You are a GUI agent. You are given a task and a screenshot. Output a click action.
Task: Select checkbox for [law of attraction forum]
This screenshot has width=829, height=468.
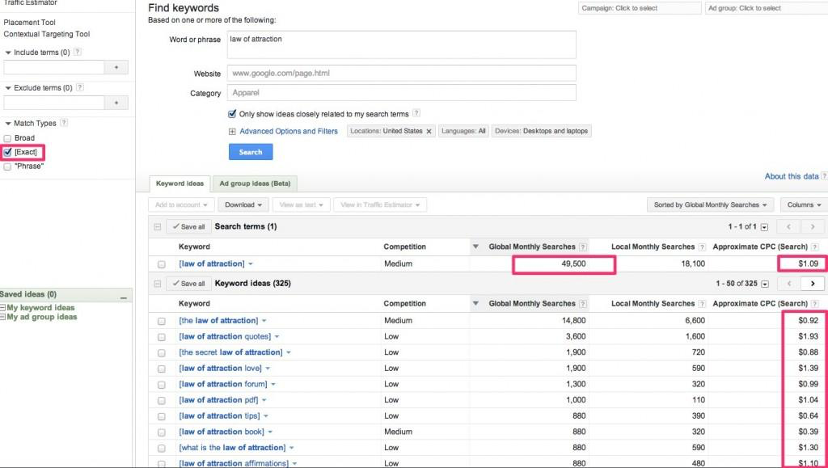click(x=161, y=384)
